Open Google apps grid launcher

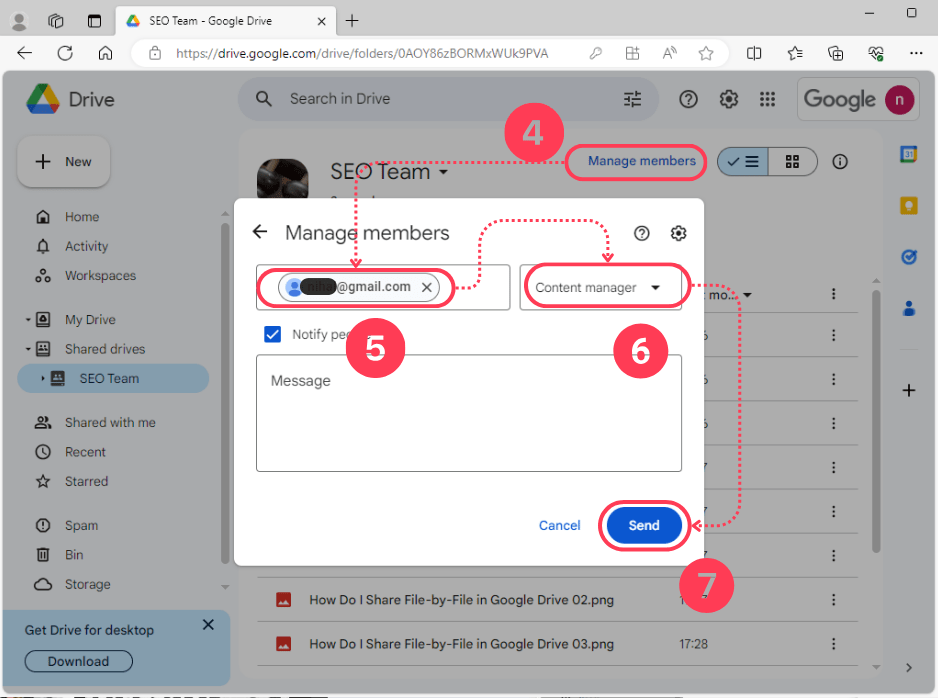tap(767, 99)
